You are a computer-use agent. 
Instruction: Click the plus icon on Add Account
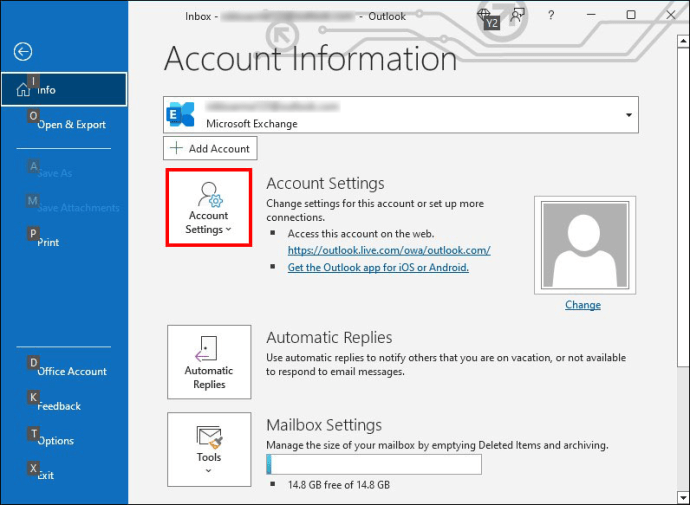pos(176,148)
